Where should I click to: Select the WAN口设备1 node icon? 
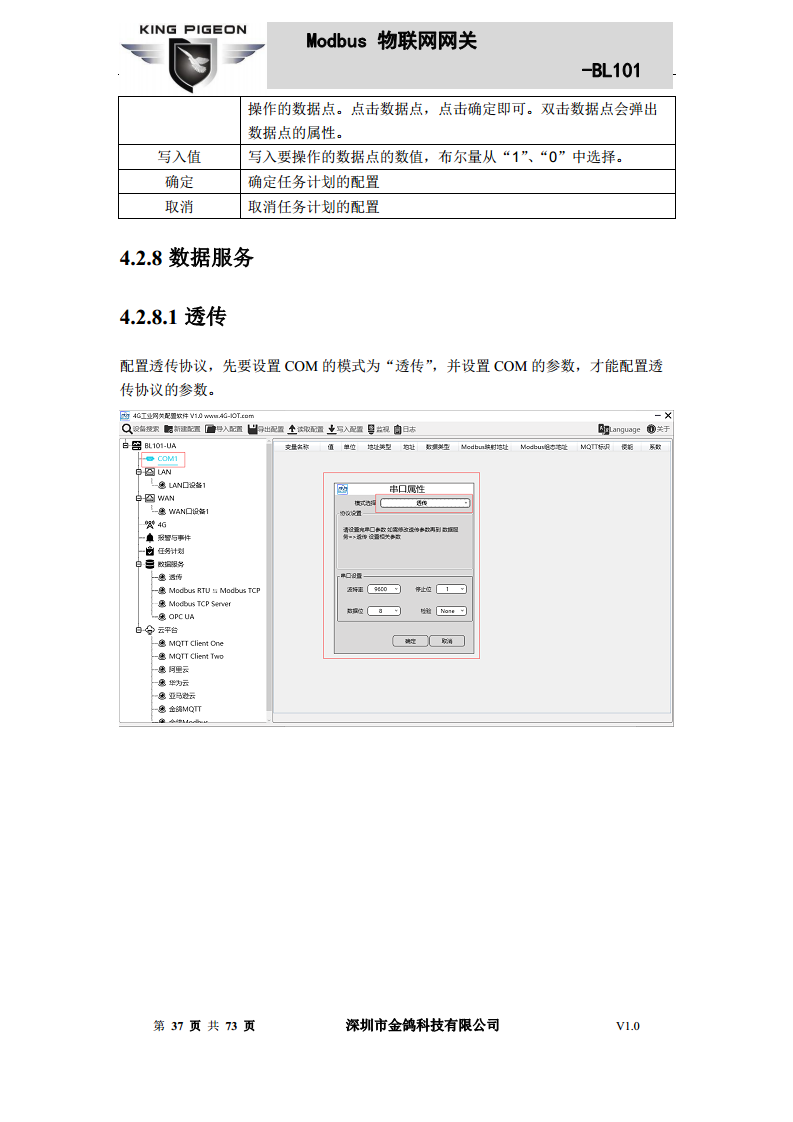click(x=162, y=511)
